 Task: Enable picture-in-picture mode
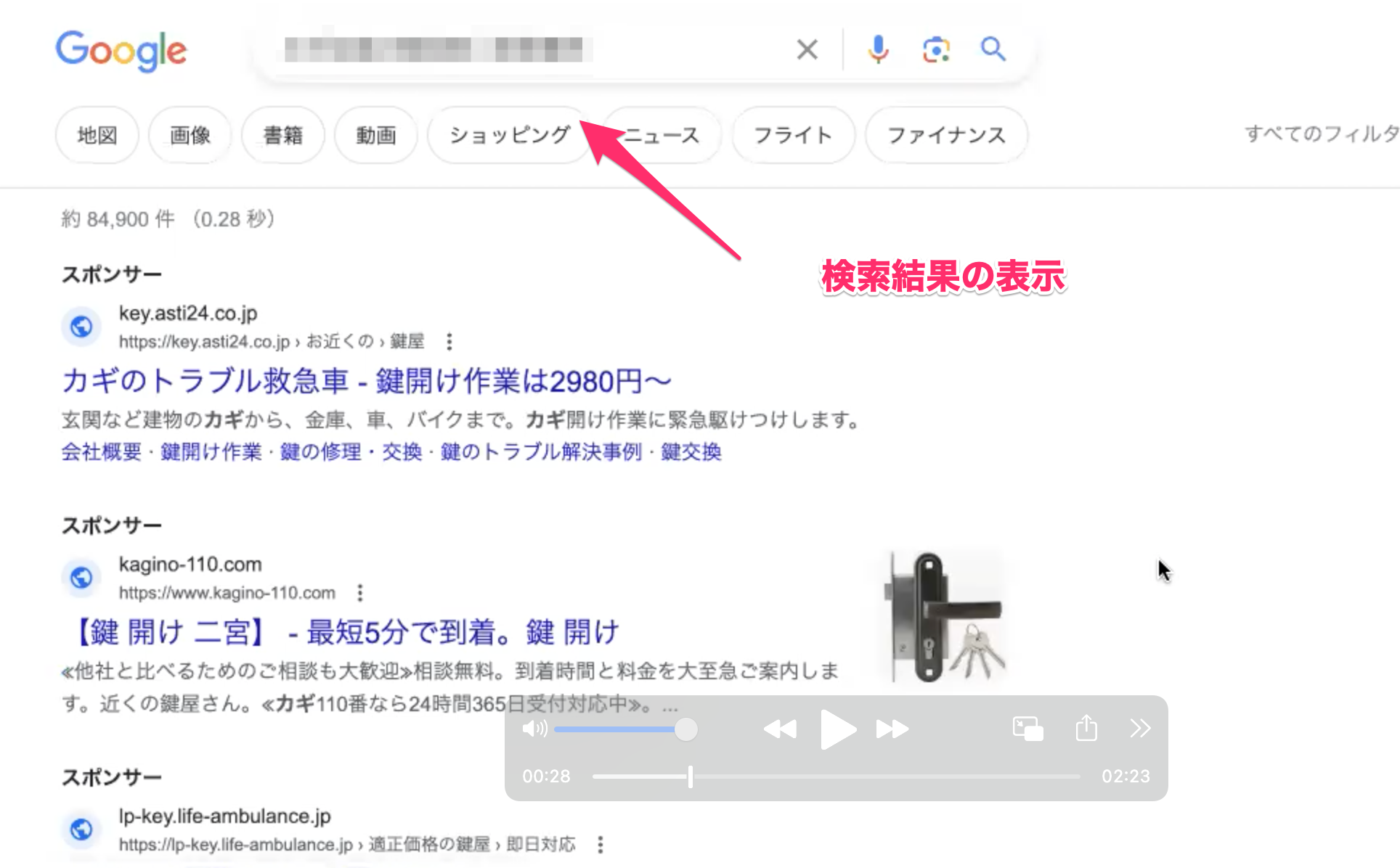1027,728
